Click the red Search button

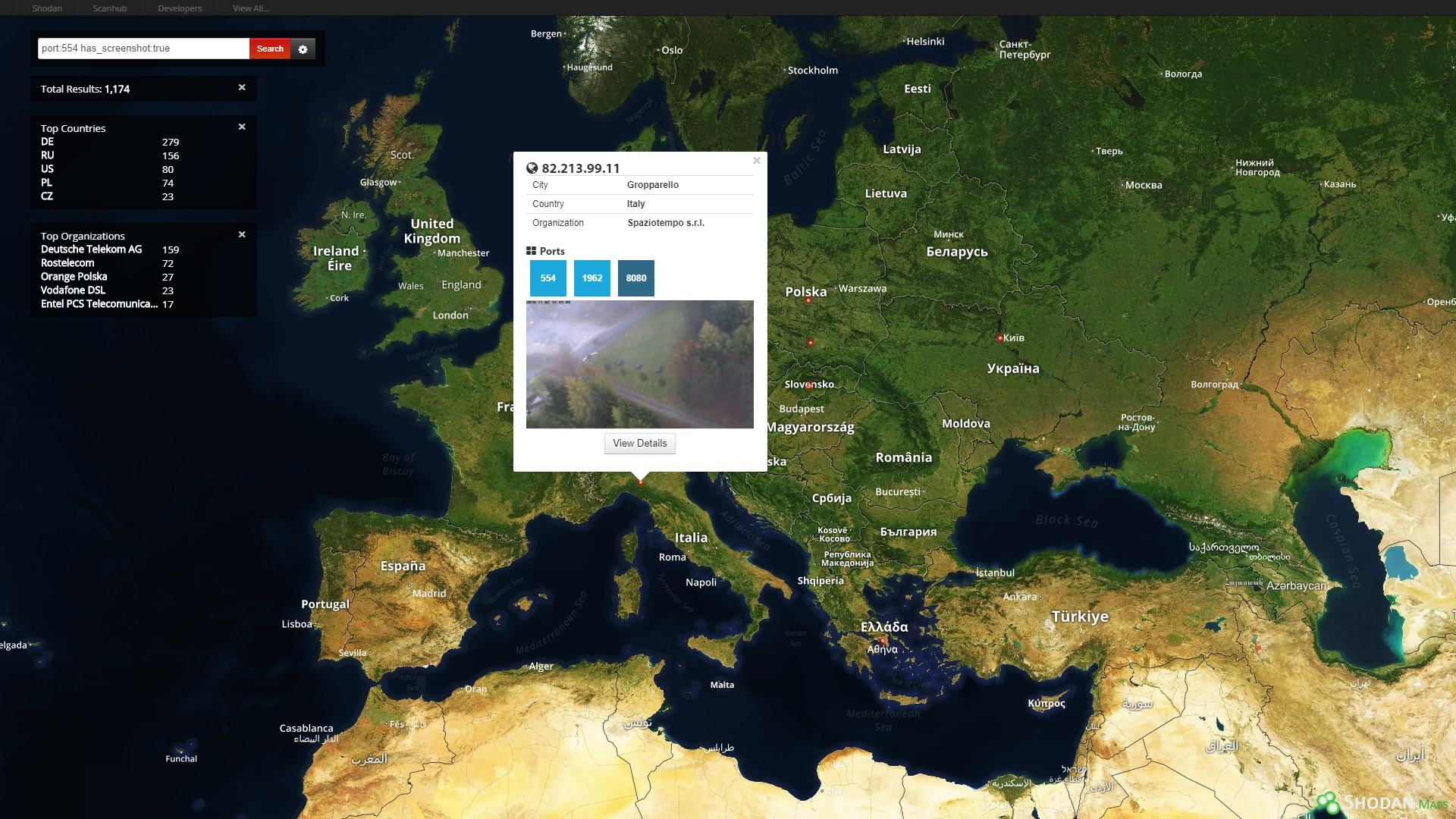tap(270, 49)
